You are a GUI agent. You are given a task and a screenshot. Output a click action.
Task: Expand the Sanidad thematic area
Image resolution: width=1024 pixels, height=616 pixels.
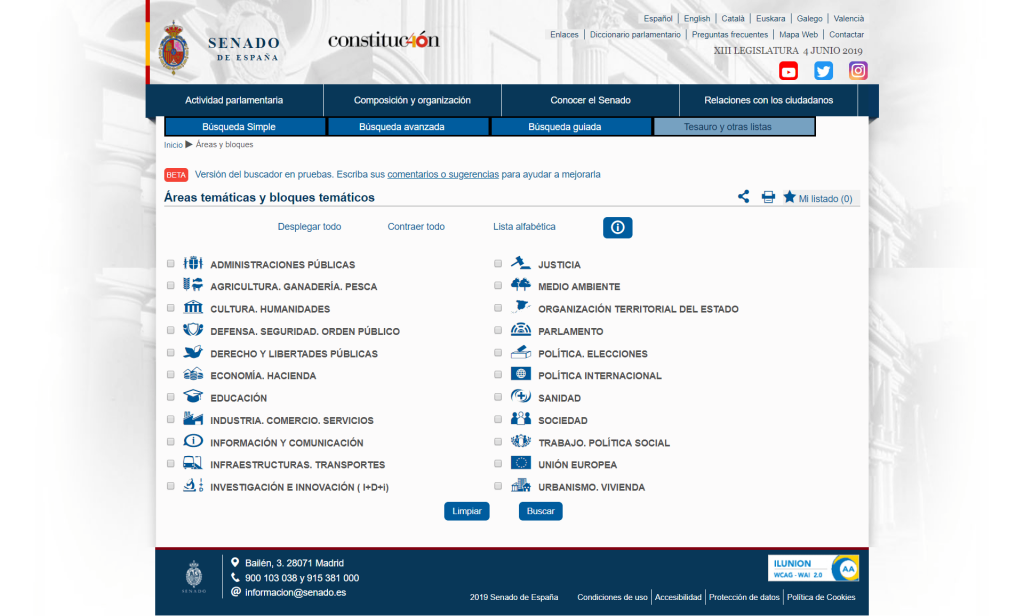pyautogui.click(x=559, y=398)
